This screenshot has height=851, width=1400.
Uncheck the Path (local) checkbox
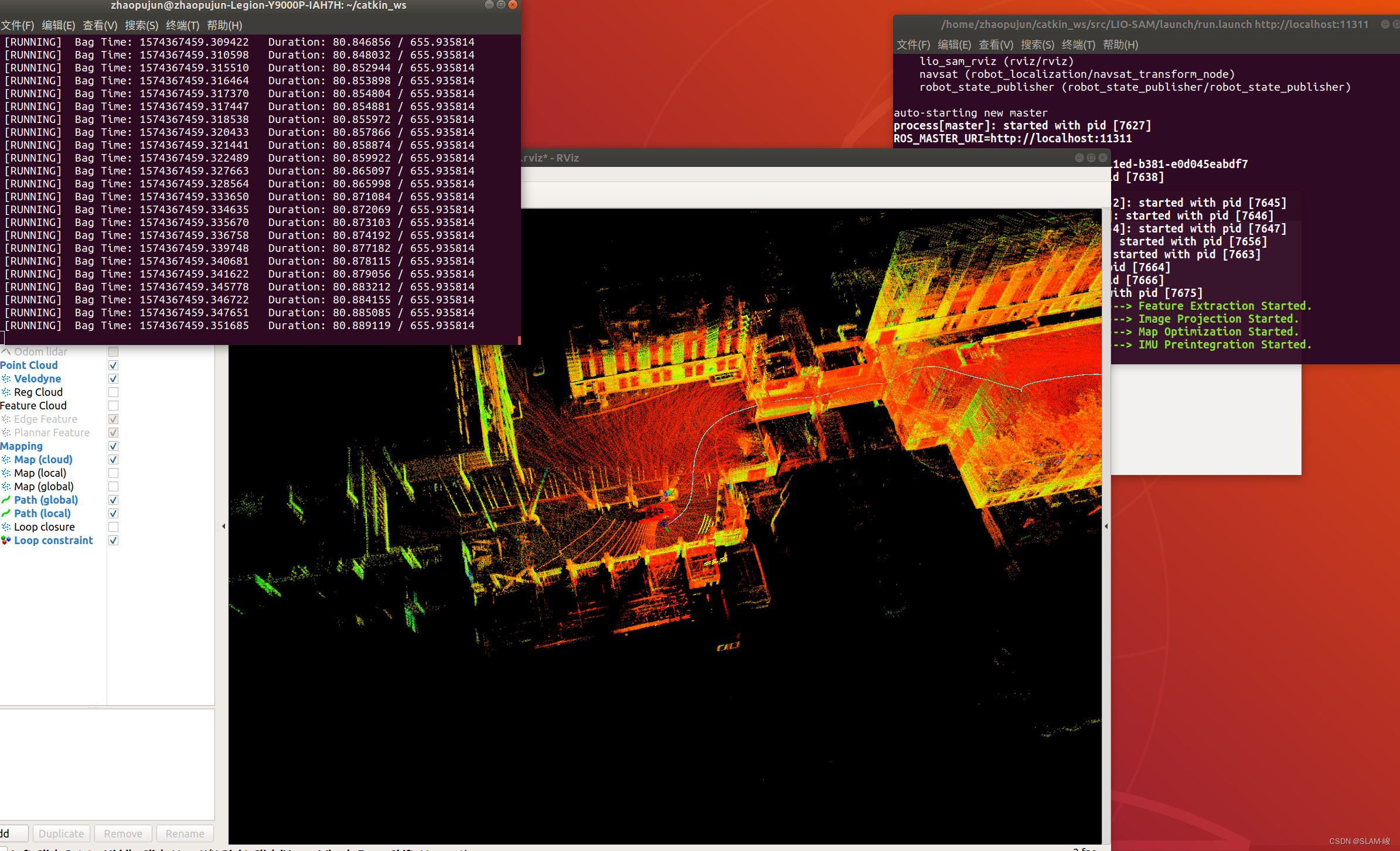pyautogui.click(x=114, y=514)
